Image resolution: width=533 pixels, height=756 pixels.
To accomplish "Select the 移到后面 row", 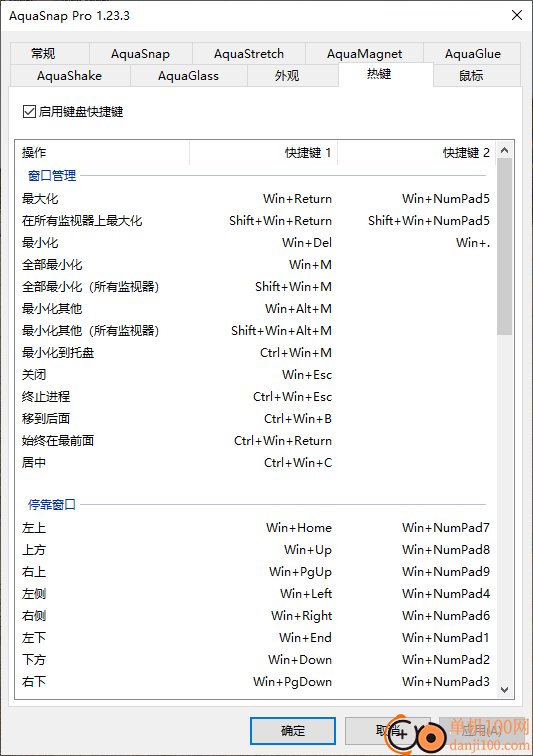I will 256,418.
